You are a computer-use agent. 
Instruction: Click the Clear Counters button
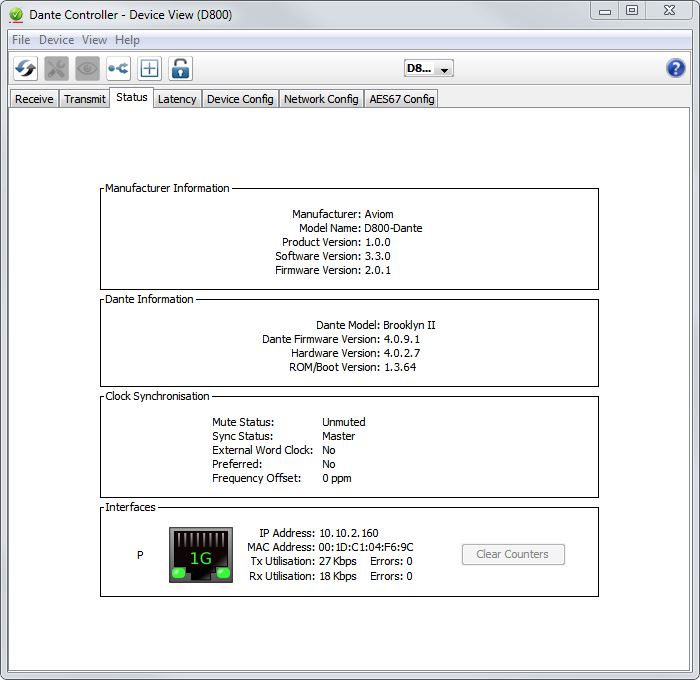pos(513,554)
